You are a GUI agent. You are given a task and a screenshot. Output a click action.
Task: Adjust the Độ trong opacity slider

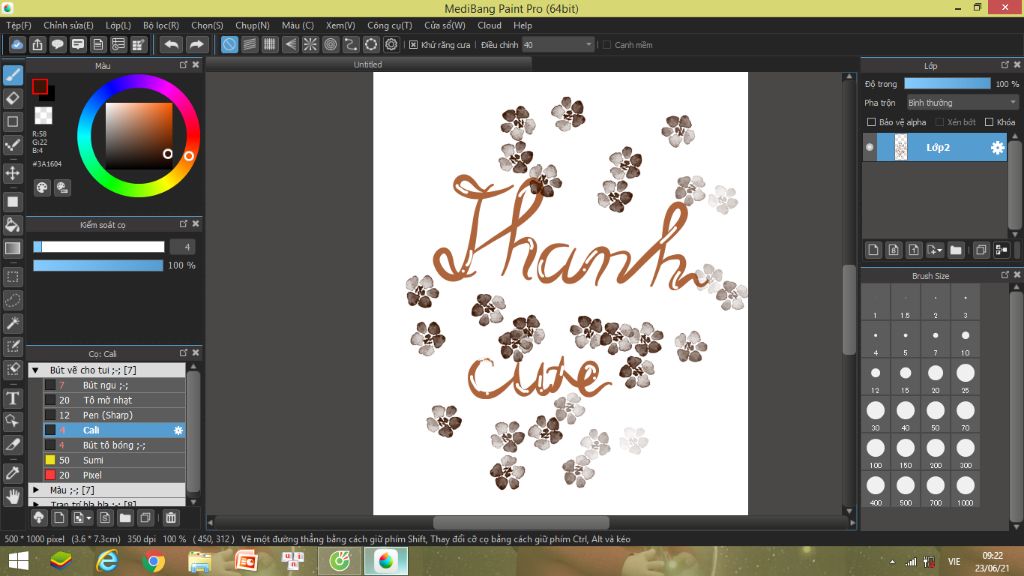[x=947, y=84]
